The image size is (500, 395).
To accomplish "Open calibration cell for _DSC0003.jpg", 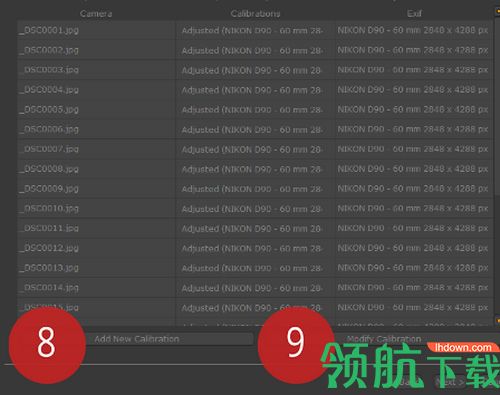I will (255, 70).
